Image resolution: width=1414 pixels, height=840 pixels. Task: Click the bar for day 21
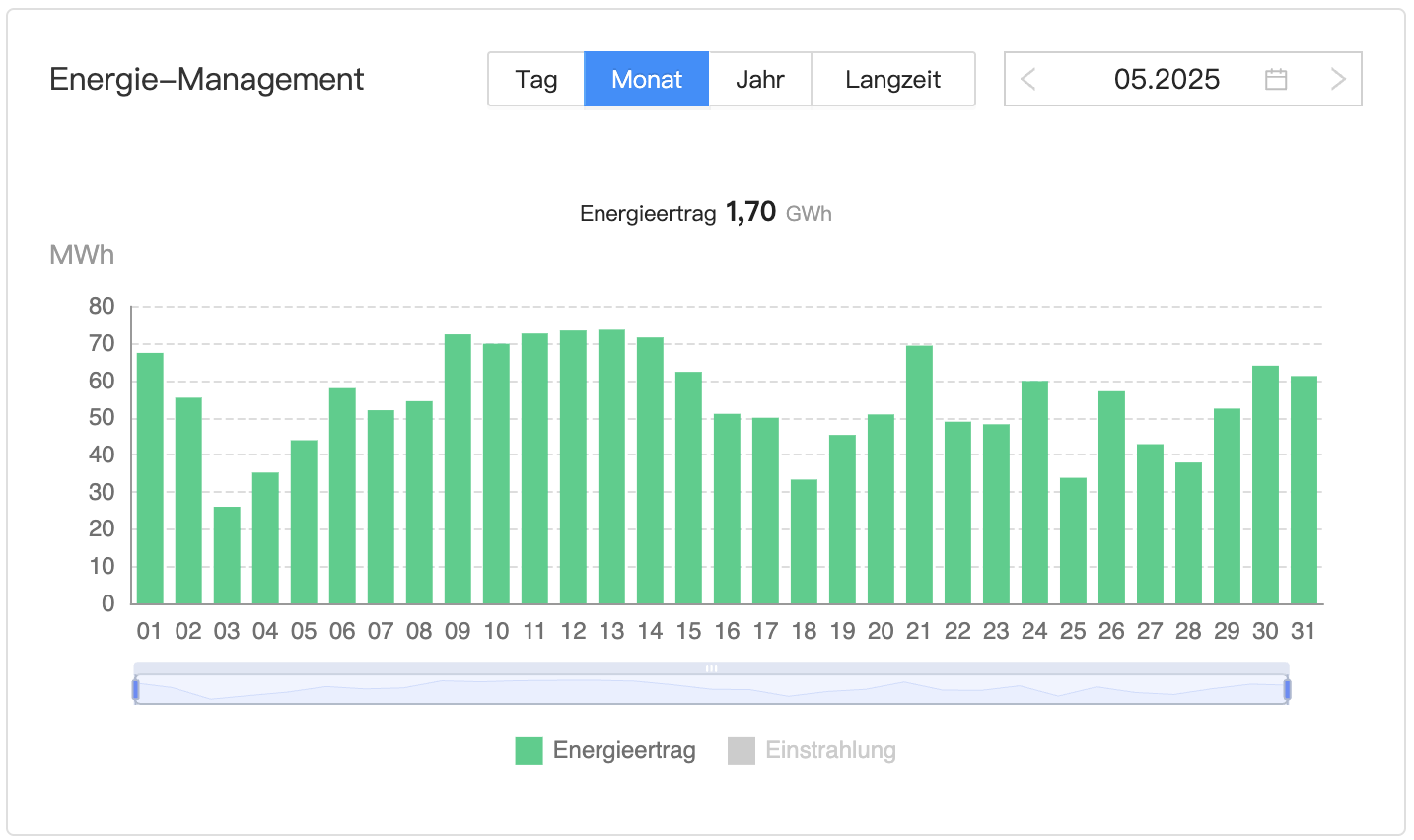pos(919,475)
